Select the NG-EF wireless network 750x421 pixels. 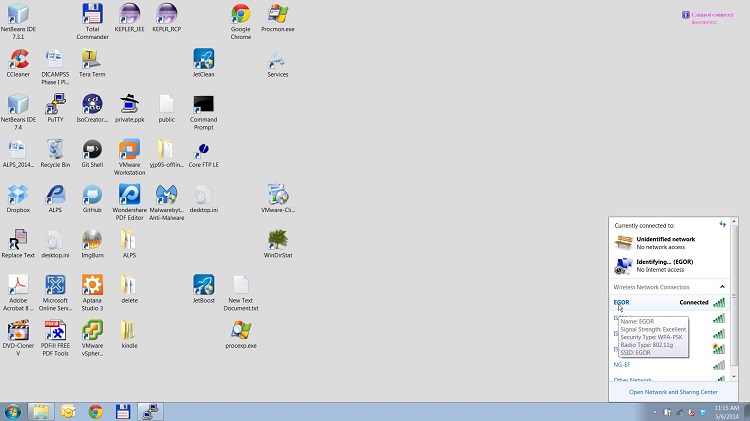click(669, 365)
